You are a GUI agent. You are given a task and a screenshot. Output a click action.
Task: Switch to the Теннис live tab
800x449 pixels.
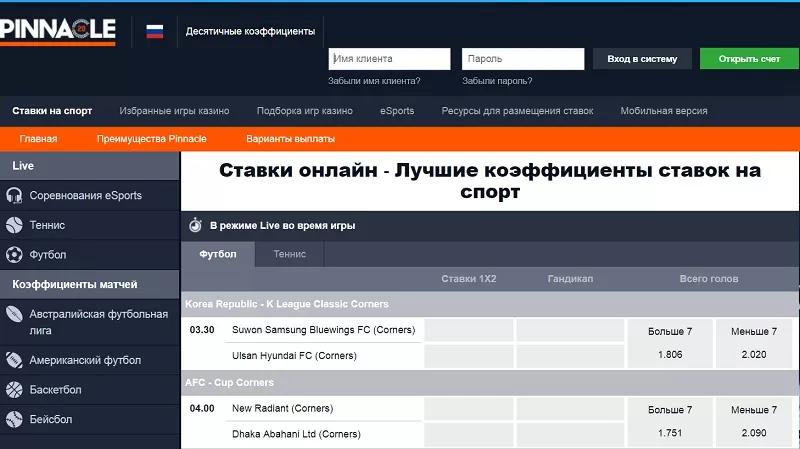(x=290, y=254)
